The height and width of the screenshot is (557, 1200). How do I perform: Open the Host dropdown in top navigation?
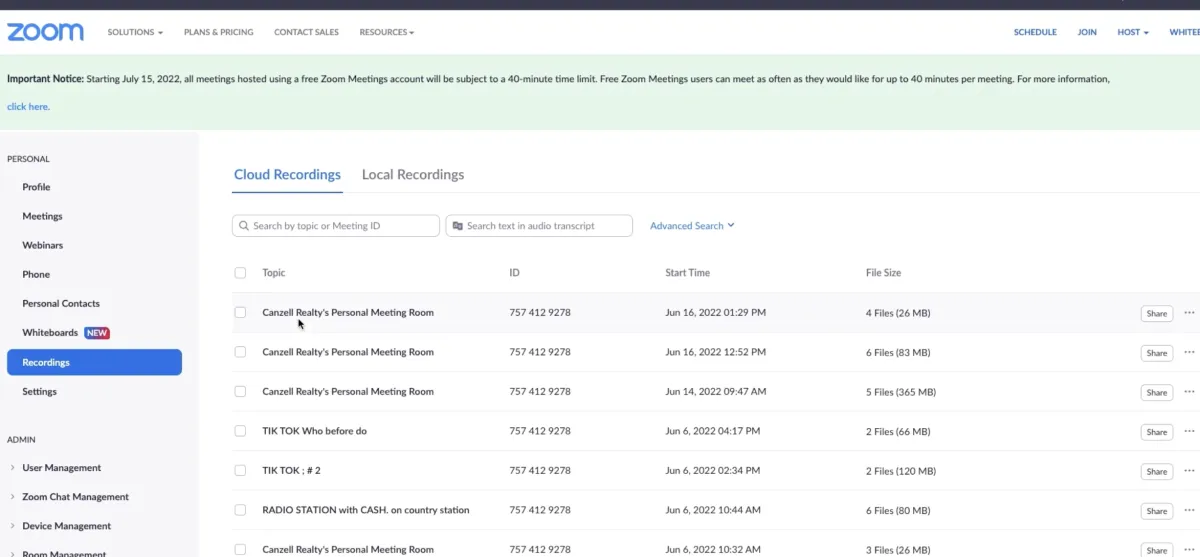tap(1132, 32)
